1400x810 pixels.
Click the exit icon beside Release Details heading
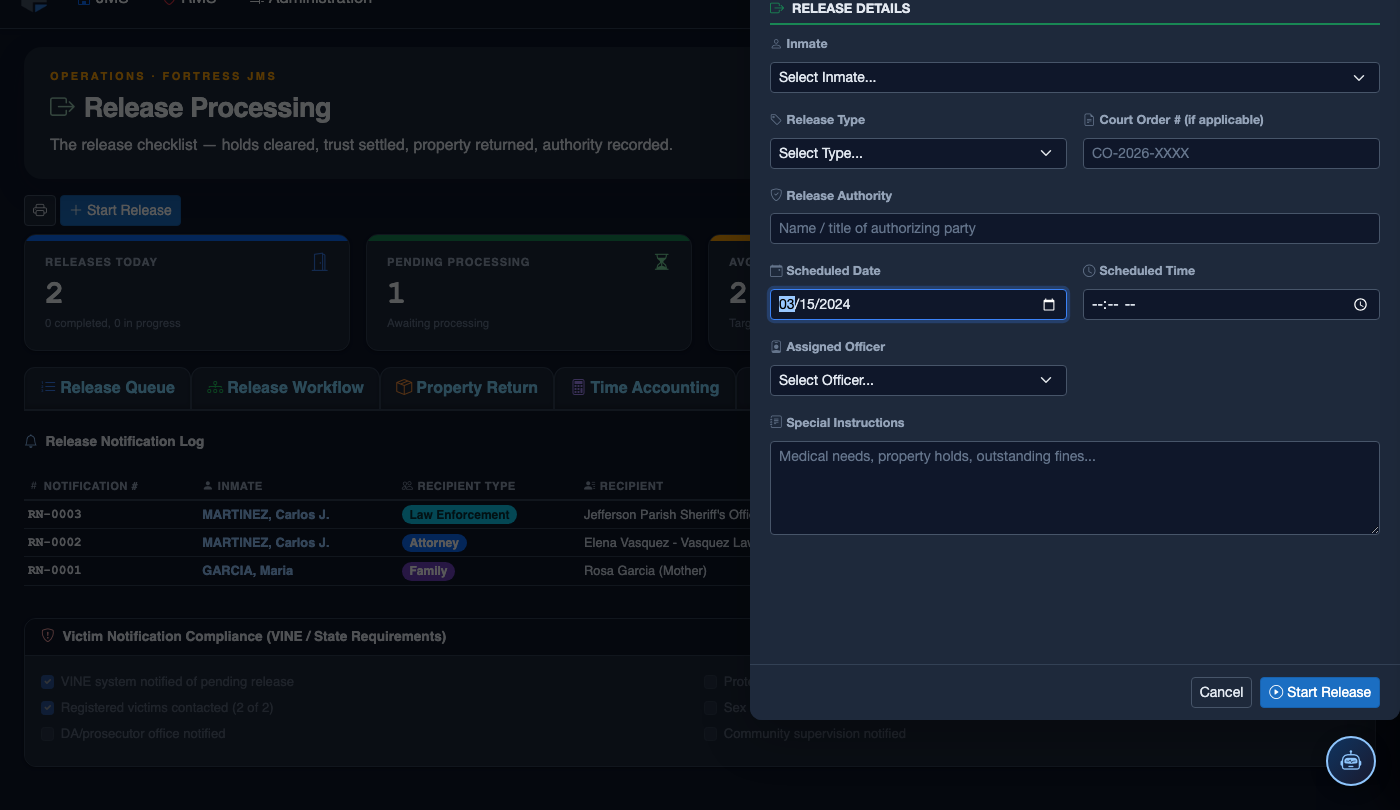pyautogui.click(x=777, y=8)
